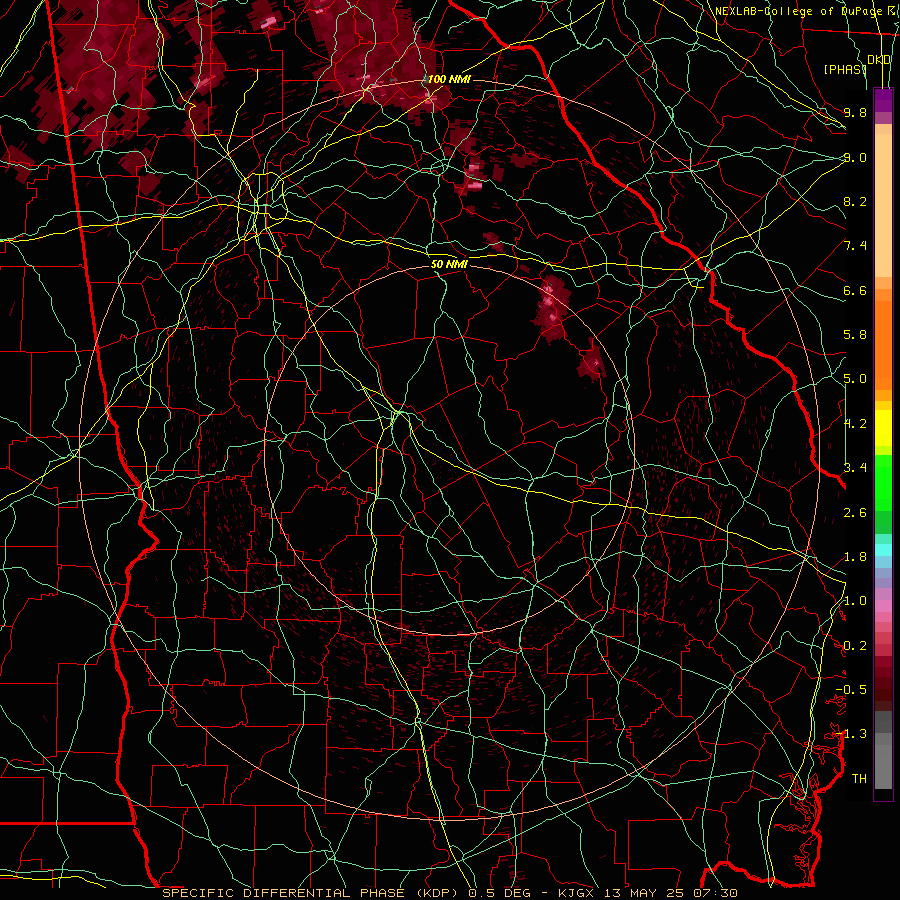Screen dimensions: 900x900
Task: Click the 5.0 scale value
Action: pos(855,379)
